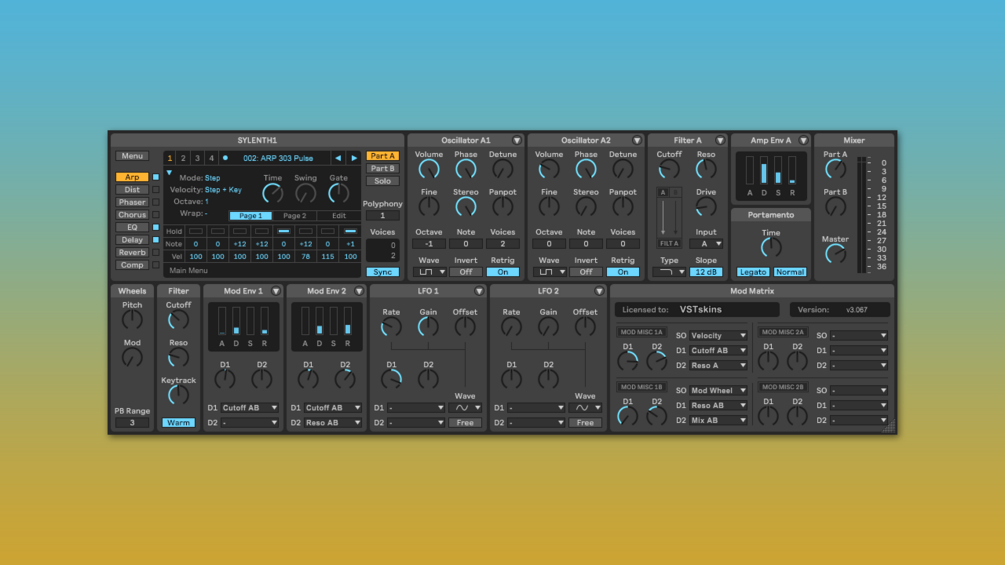The height and width of the screenshot is (565, 1005).
Task: Open Mod Env 1 D1 Cutoff AB dropdown
Action: coord(249,408)
